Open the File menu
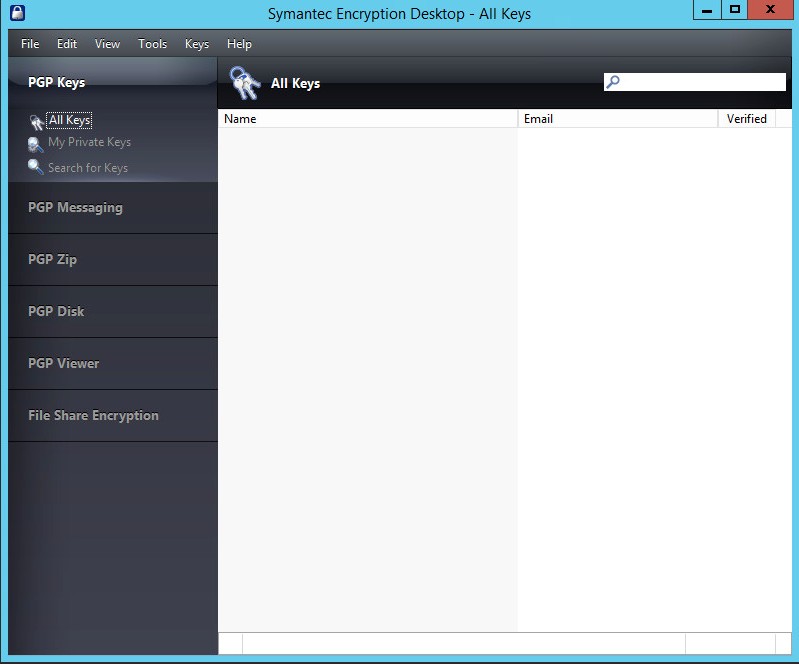Screen dimensions: 799x664 click(30, 44)
